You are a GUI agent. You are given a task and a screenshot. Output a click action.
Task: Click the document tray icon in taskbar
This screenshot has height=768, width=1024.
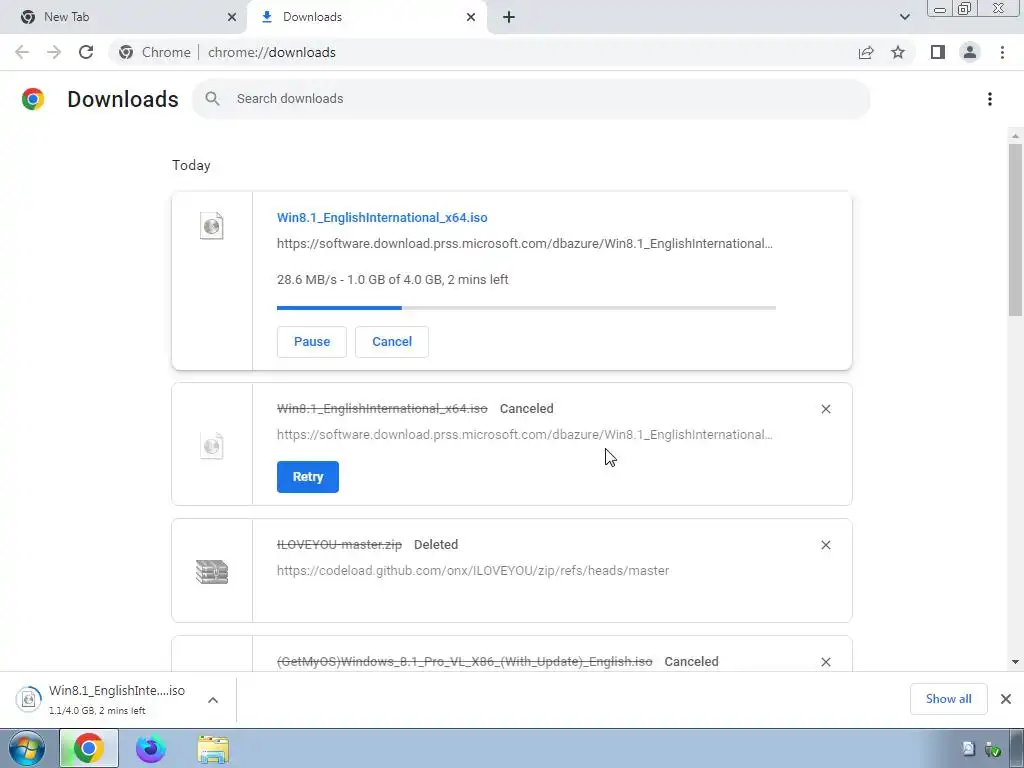click(x=968, y=748)
